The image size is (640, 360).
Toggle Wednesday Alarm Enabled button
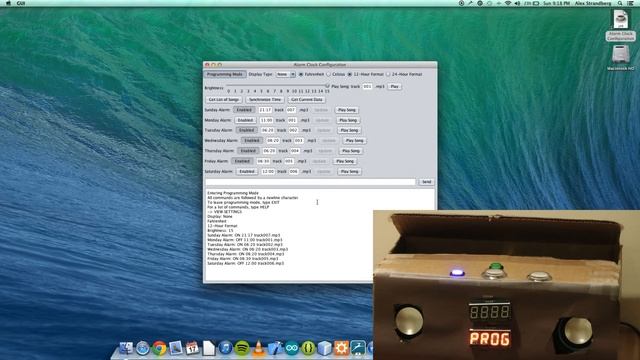click(252, 140)
